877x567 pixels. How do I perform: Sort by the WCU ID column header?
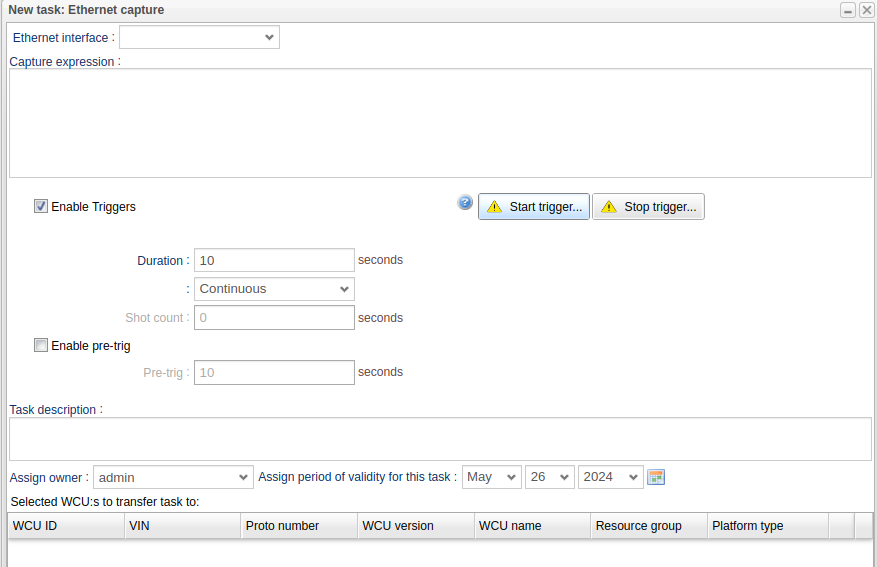click(65, 526)
